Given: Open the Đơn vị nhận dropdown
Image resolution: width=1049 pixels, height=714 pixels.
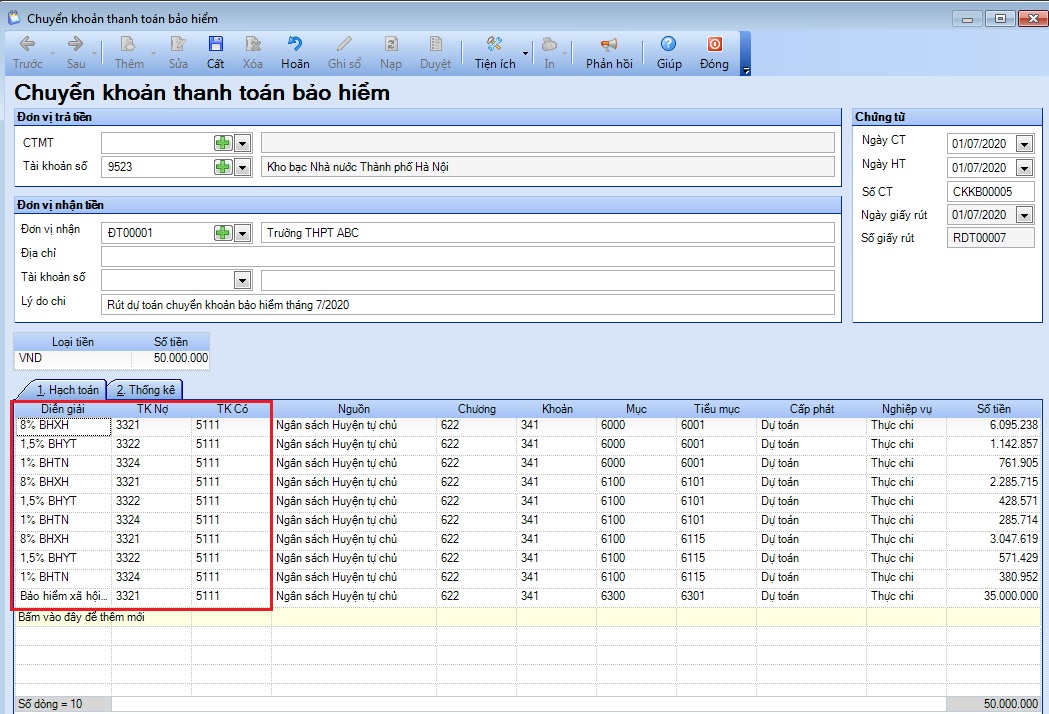Looking at the screenshot, I should (x=243, y=234).
